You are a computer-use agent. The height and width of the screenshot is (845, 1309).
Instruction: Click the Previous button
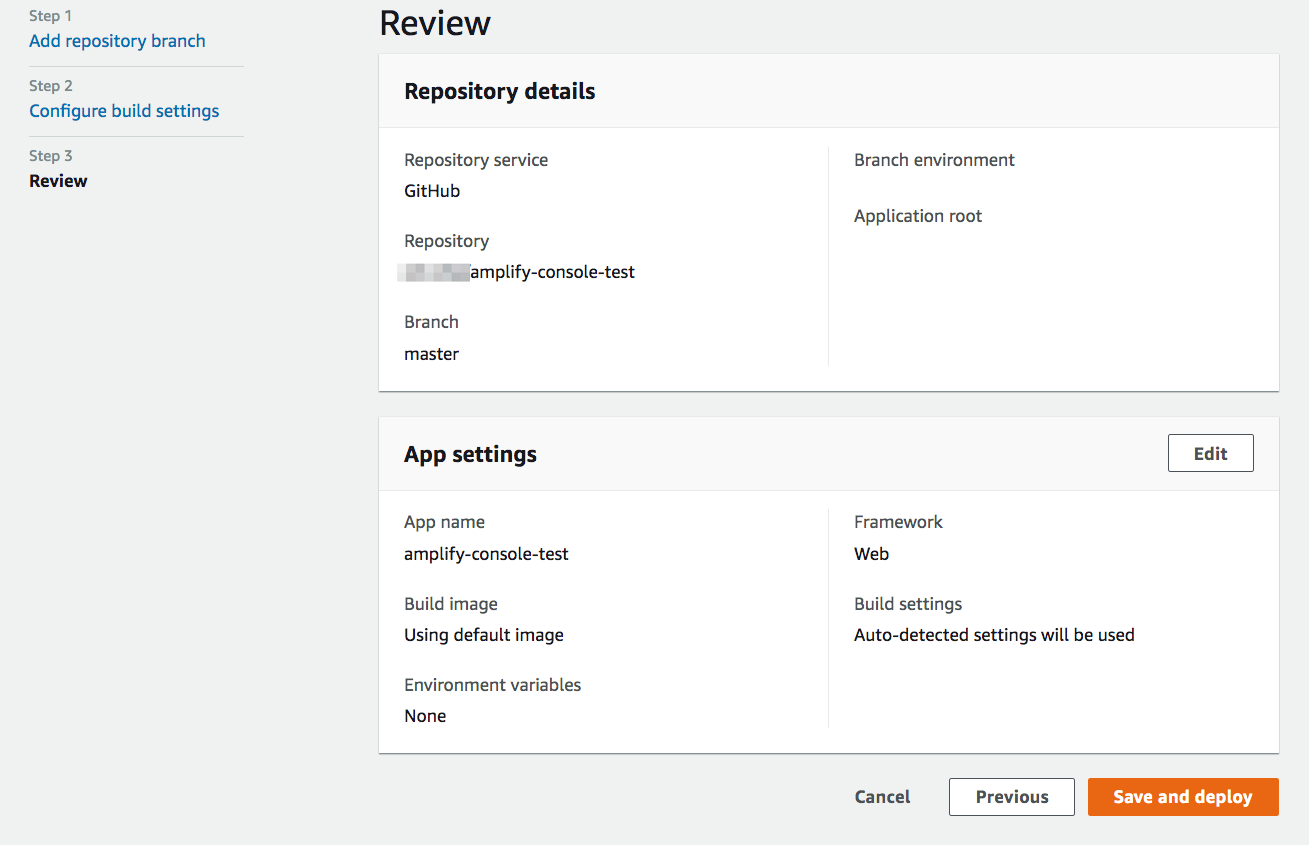pyautogui.click(x=1011, y=797)
